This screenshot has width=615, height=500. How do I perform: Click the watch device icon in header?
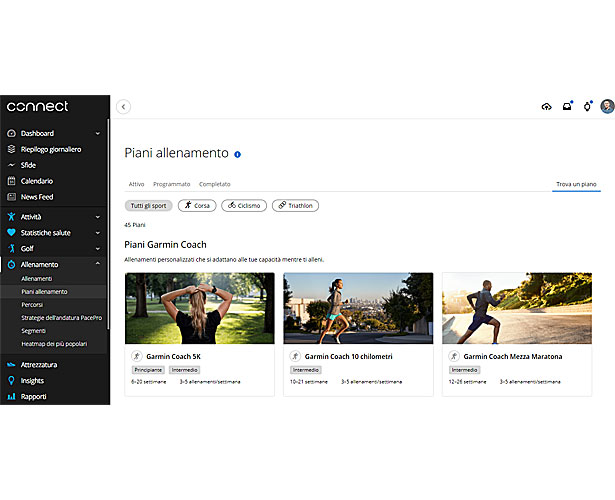(x=587, y=106)
